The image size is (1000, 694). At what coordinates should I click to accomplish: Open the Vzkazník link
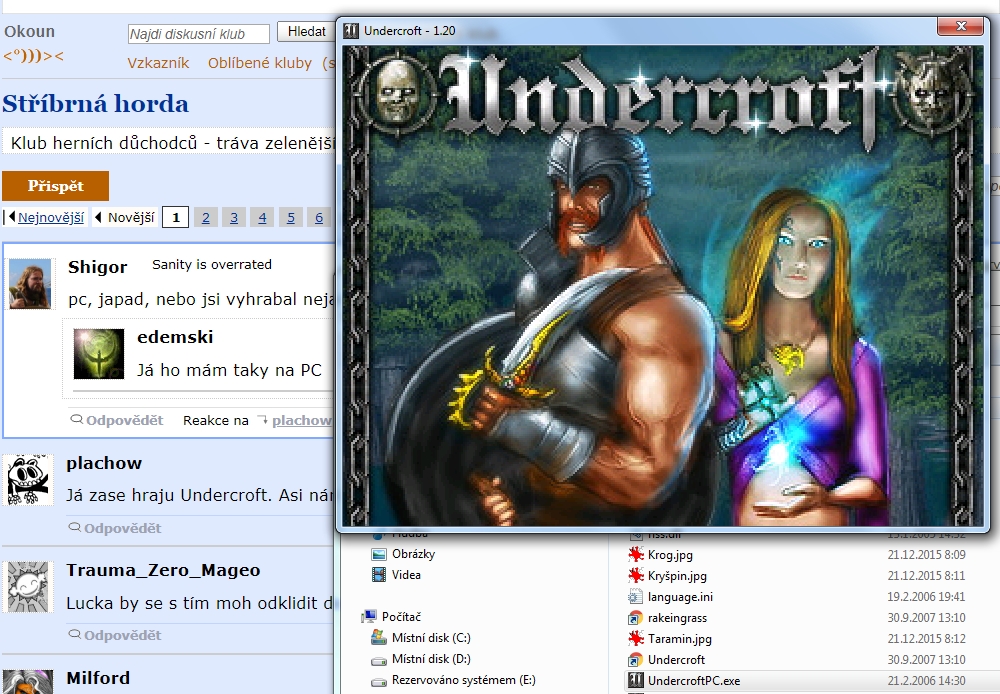pos(158,63)
